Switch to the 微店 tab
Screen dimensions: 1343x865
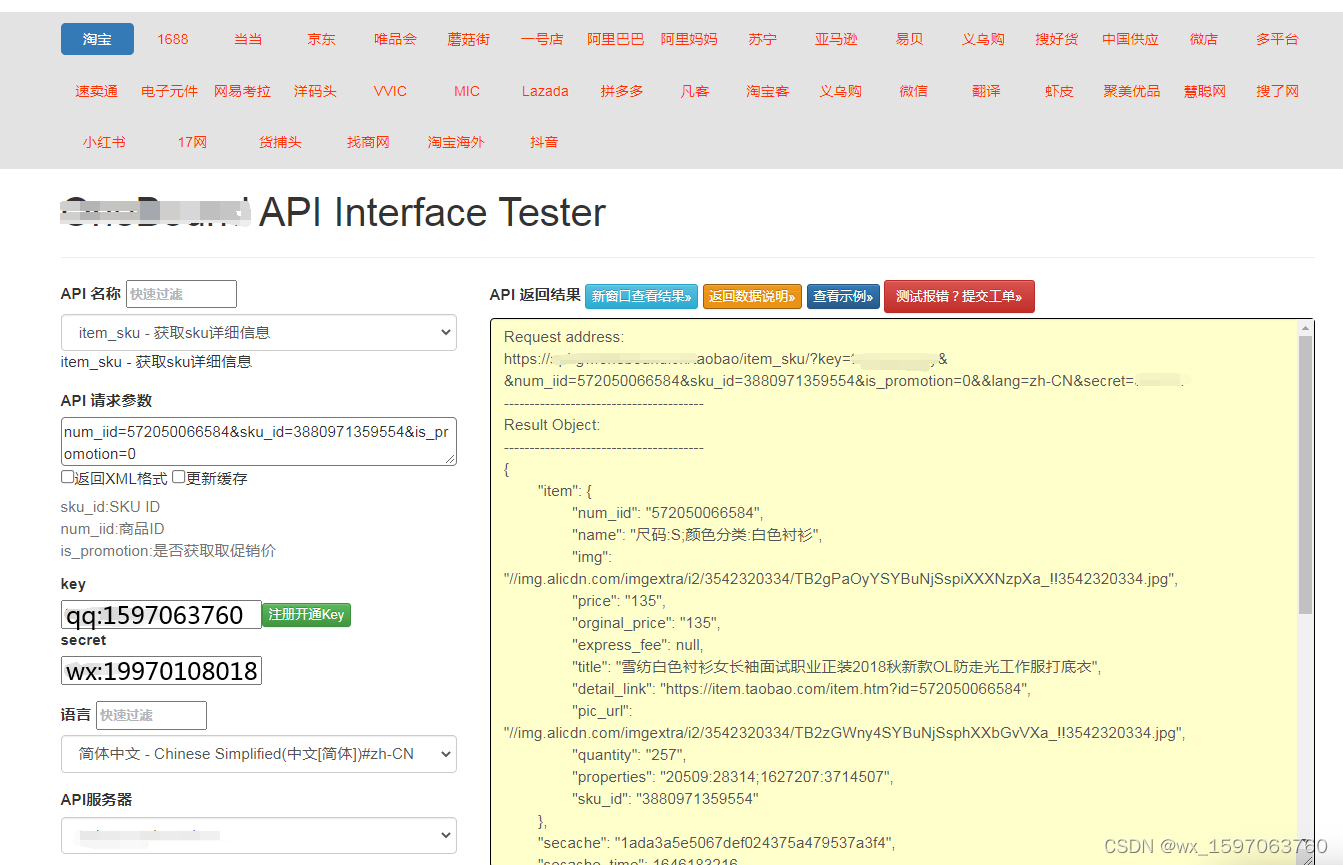tap(1204, 39)
